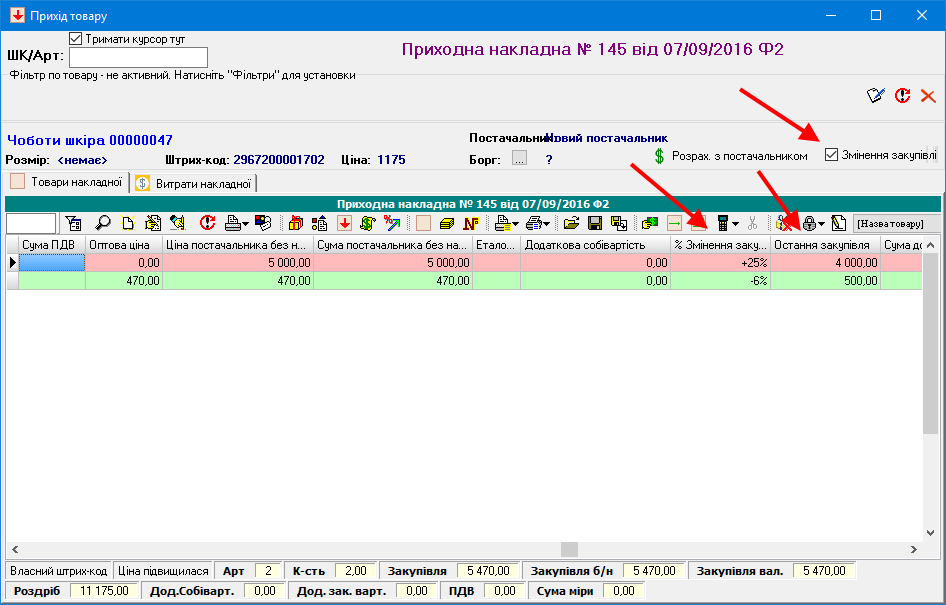Click the open folder toolbar icon
Viewport: 946px width, 605px height.
click(572, 223)
